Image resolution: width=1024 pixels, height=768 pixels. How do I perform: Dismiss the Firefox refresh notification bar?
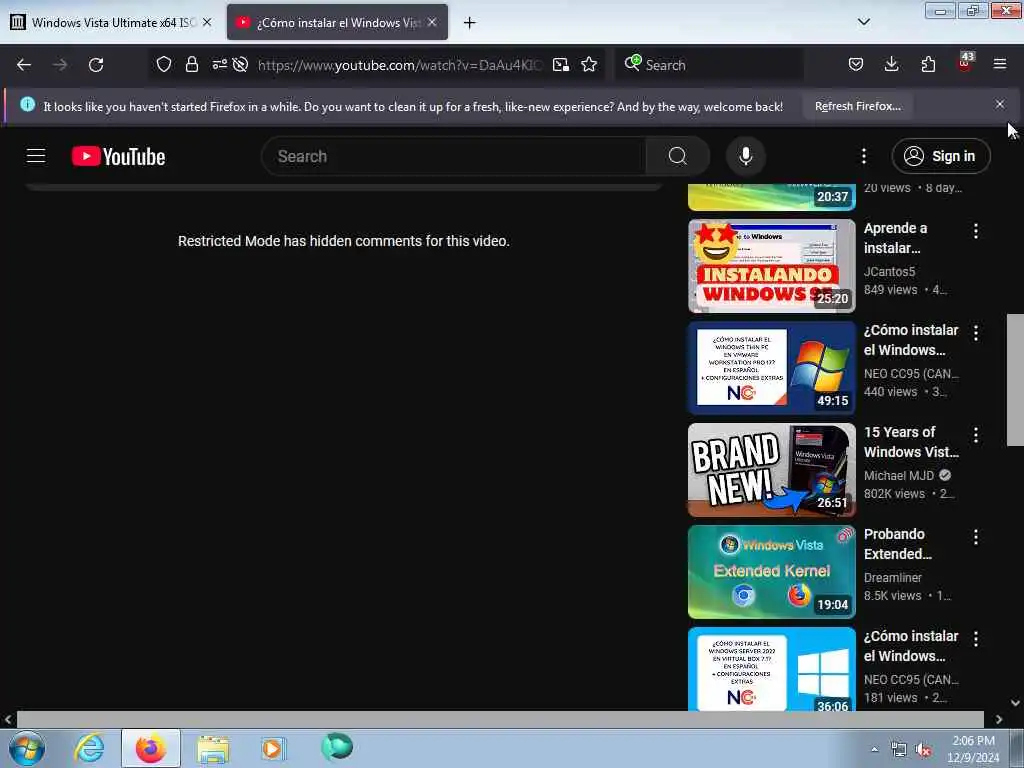pyautogui.click(x=1000, y=104)
